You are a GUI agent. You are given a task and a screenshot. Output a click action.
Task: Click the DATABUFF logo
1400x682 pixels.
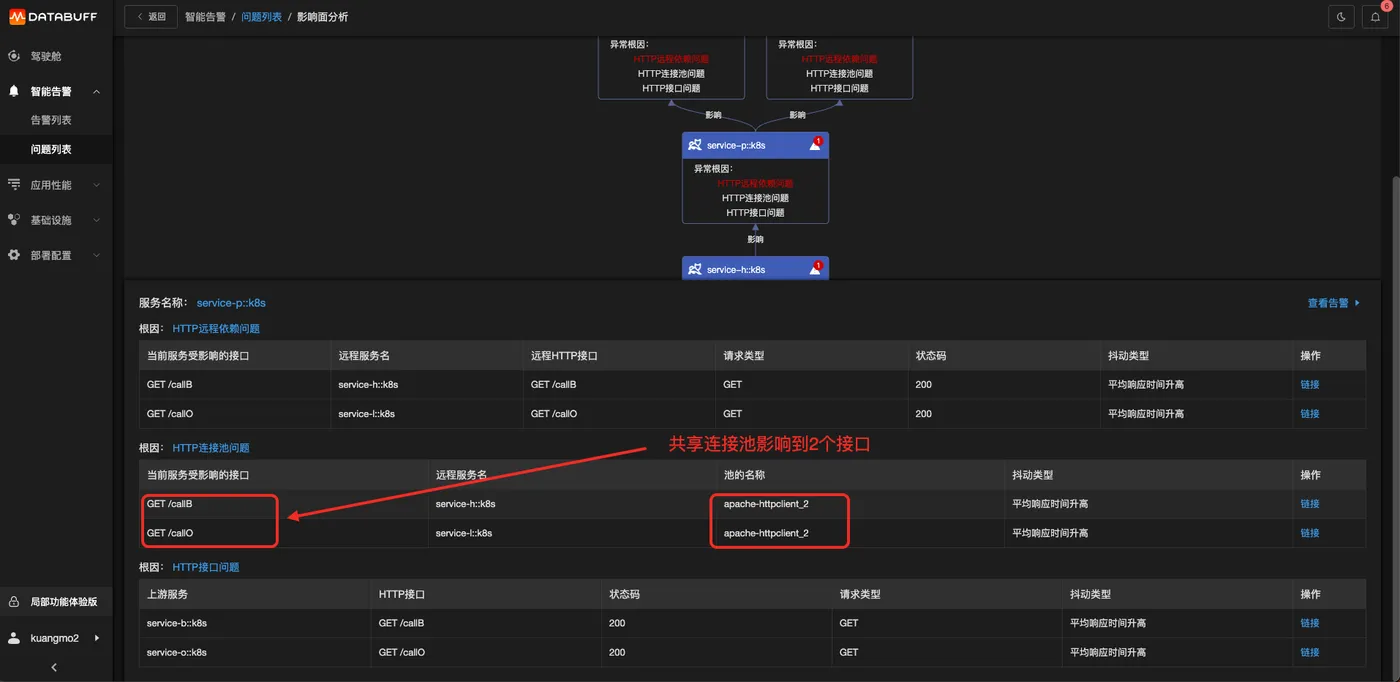[56, 16]
